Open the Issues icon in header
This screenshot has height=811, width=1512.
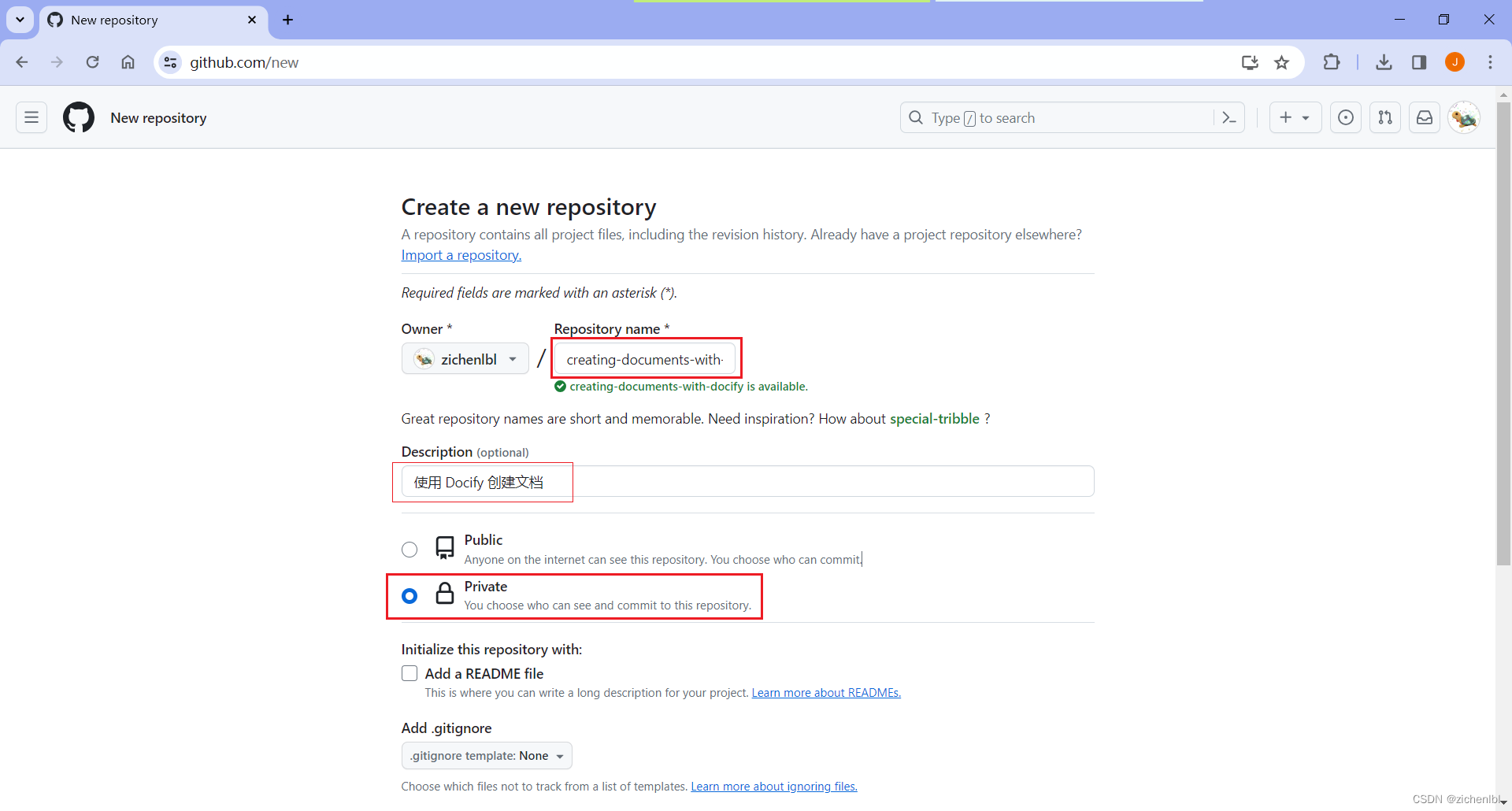coord(1346,117)
